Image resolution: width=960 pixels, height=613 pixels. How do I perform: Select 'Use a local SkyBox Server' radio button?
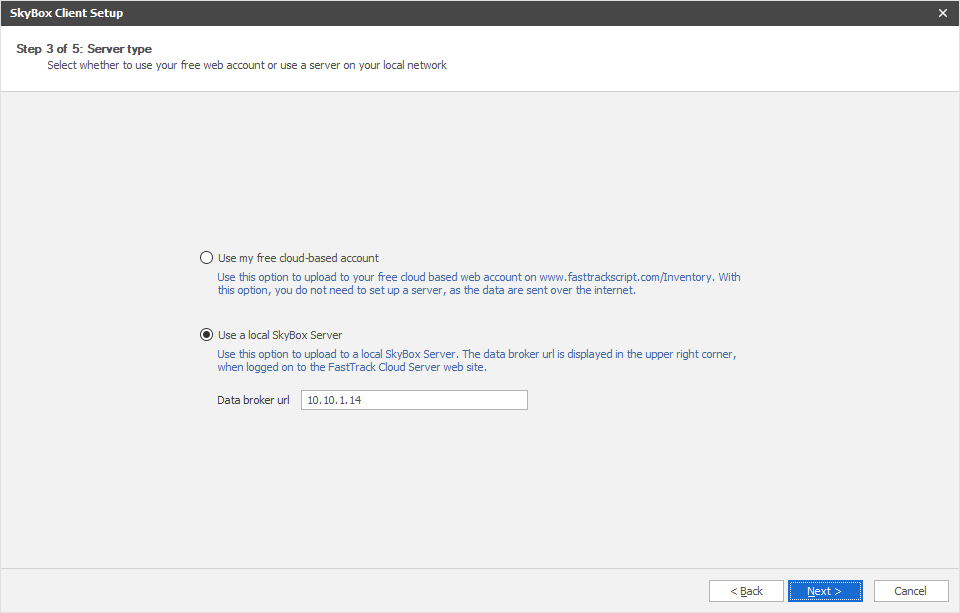206,335
